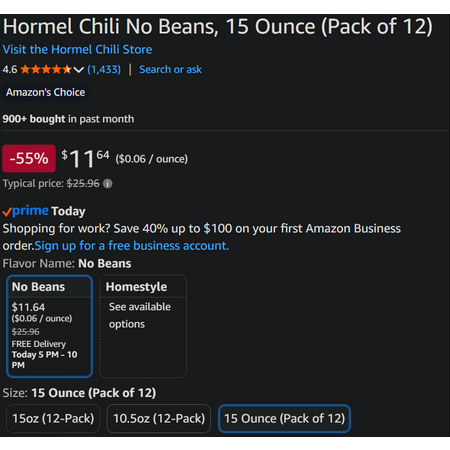Open the star rating breakdown chevron
Image resolution: width=450 pixels, height=450 pixels.
(79, 70)
